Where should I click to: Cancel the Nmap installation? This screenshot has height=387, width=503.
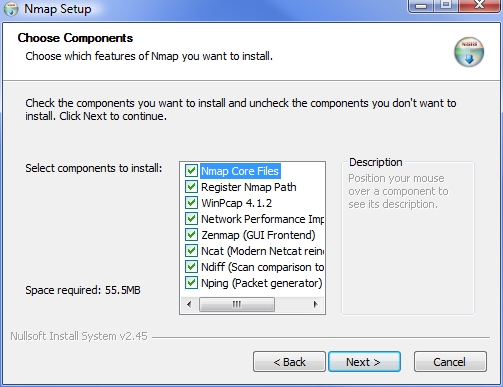(450, 362)
